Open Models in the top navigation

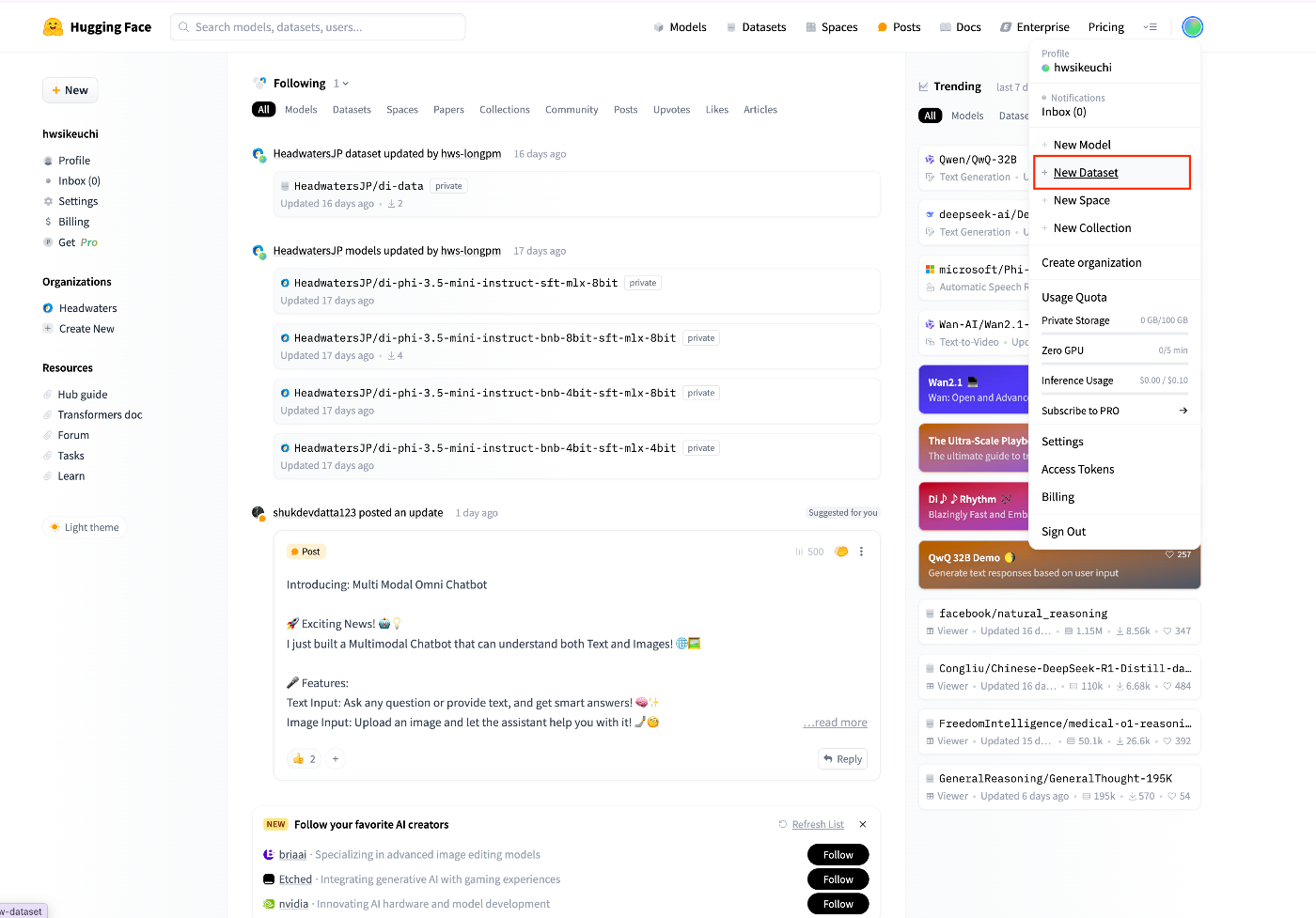[680, 27]
